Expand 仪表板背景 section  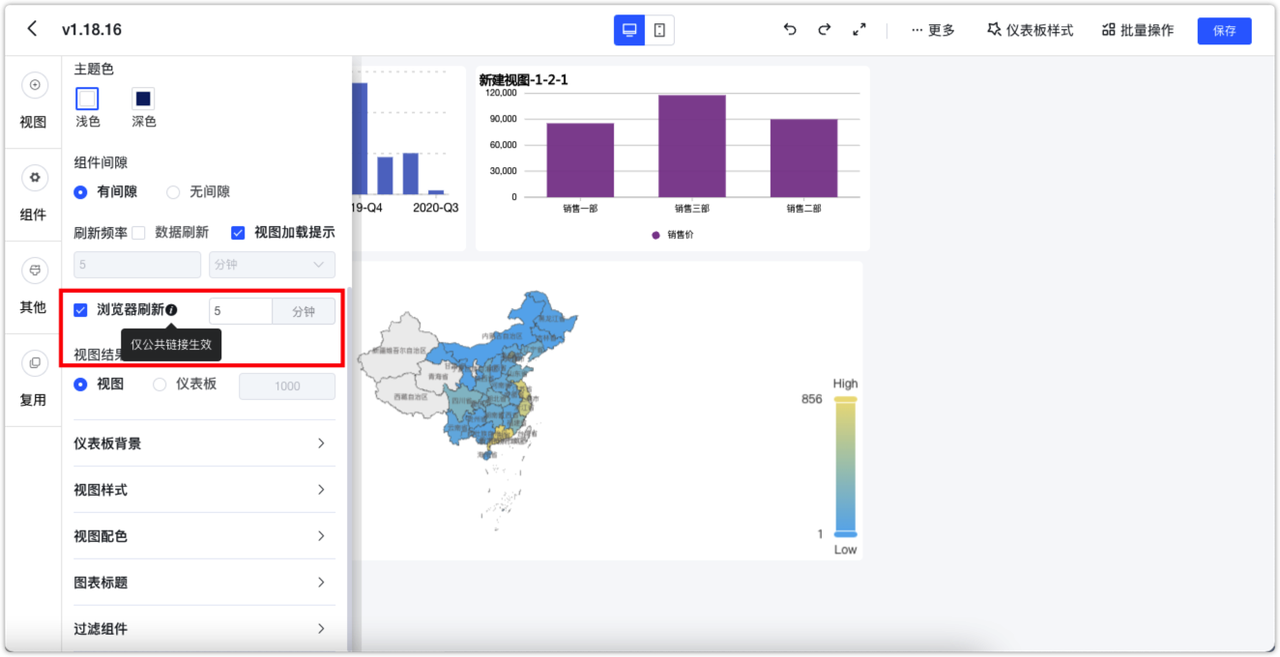(205, 443)
